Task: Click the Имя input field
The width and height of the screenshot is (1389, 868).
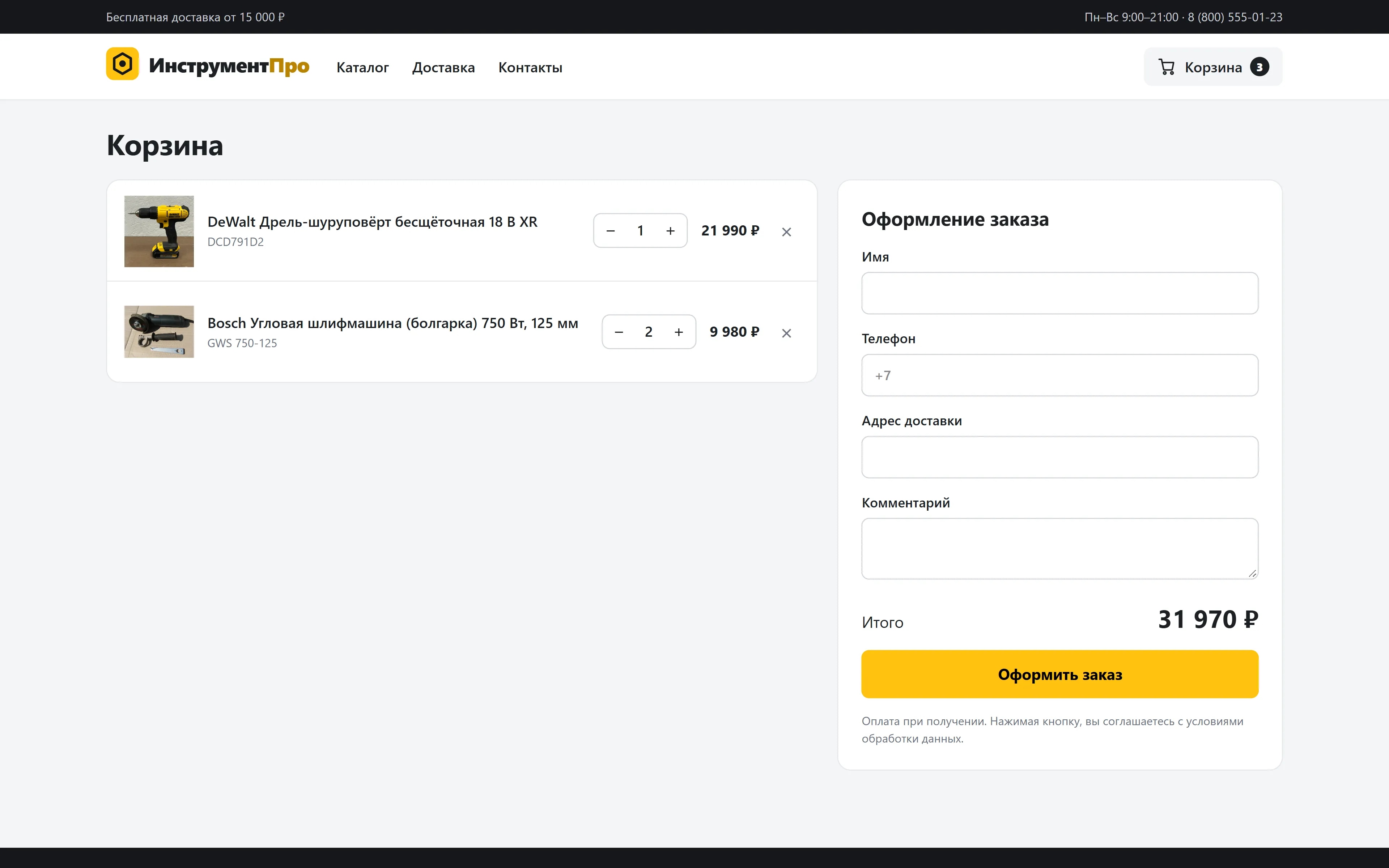Action: point(1059,293)
